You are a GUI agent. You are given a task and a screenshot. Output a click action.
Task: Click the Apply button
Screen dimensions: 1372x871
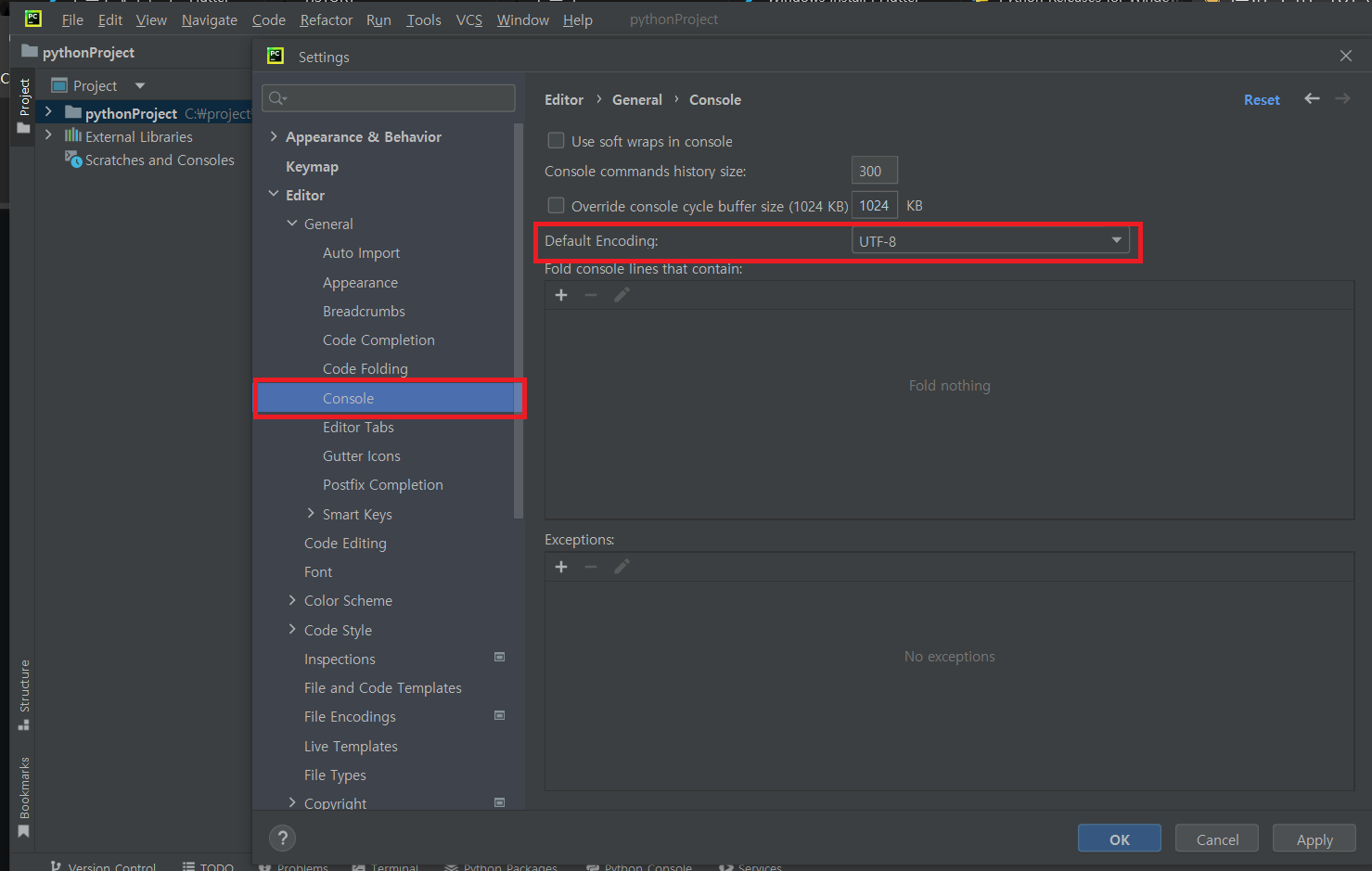pos(1314,839)
